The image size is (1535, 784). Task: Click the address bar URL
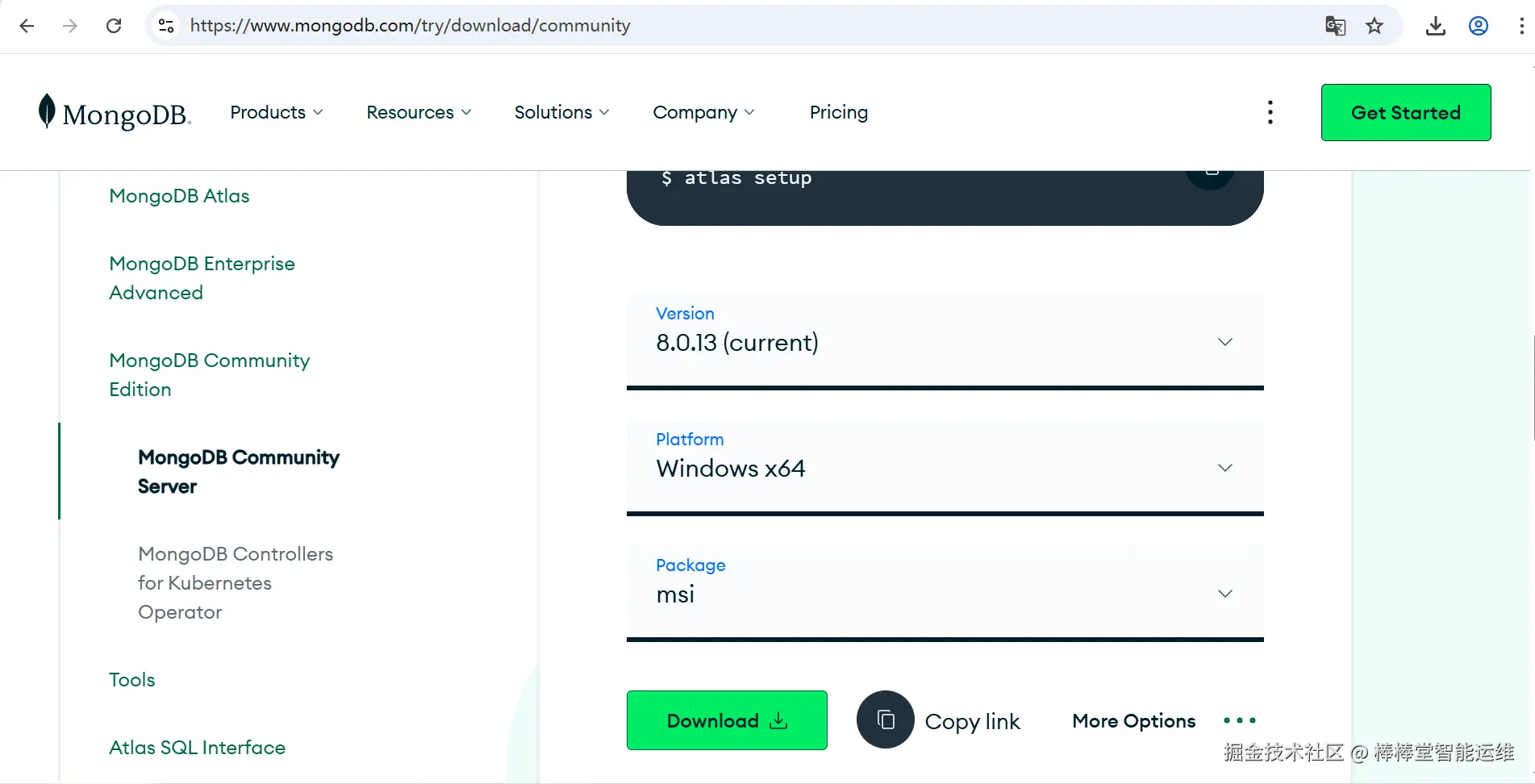click(410, 26)
